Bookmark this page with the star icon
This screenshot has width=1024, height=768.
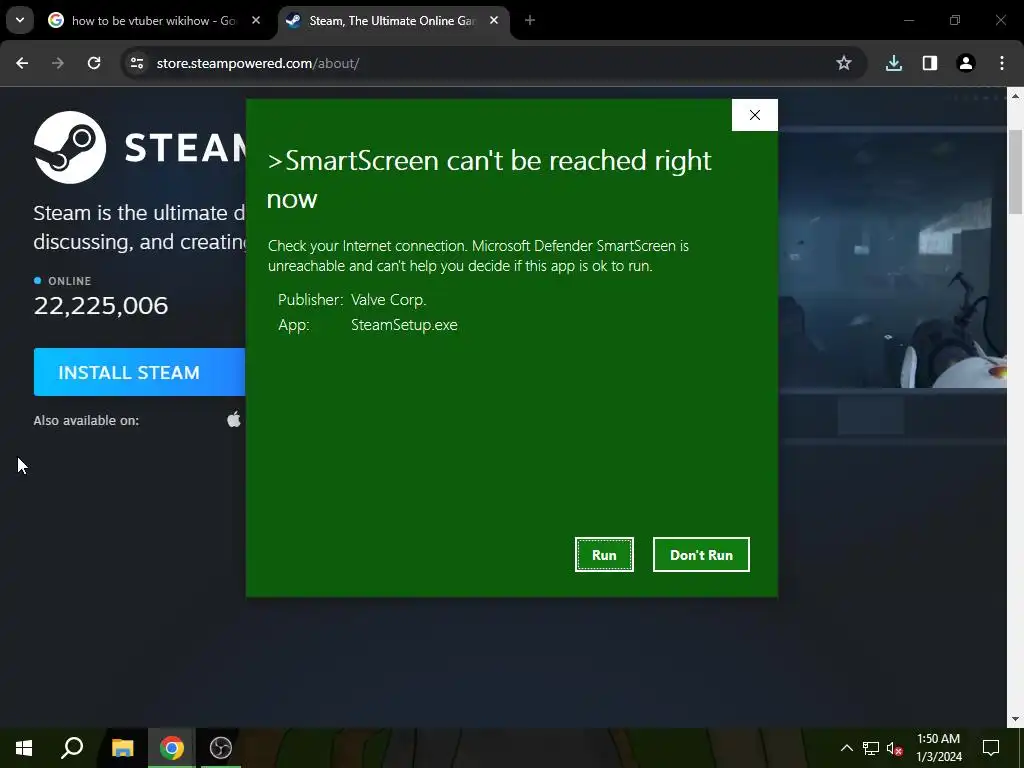pos(844,63)
